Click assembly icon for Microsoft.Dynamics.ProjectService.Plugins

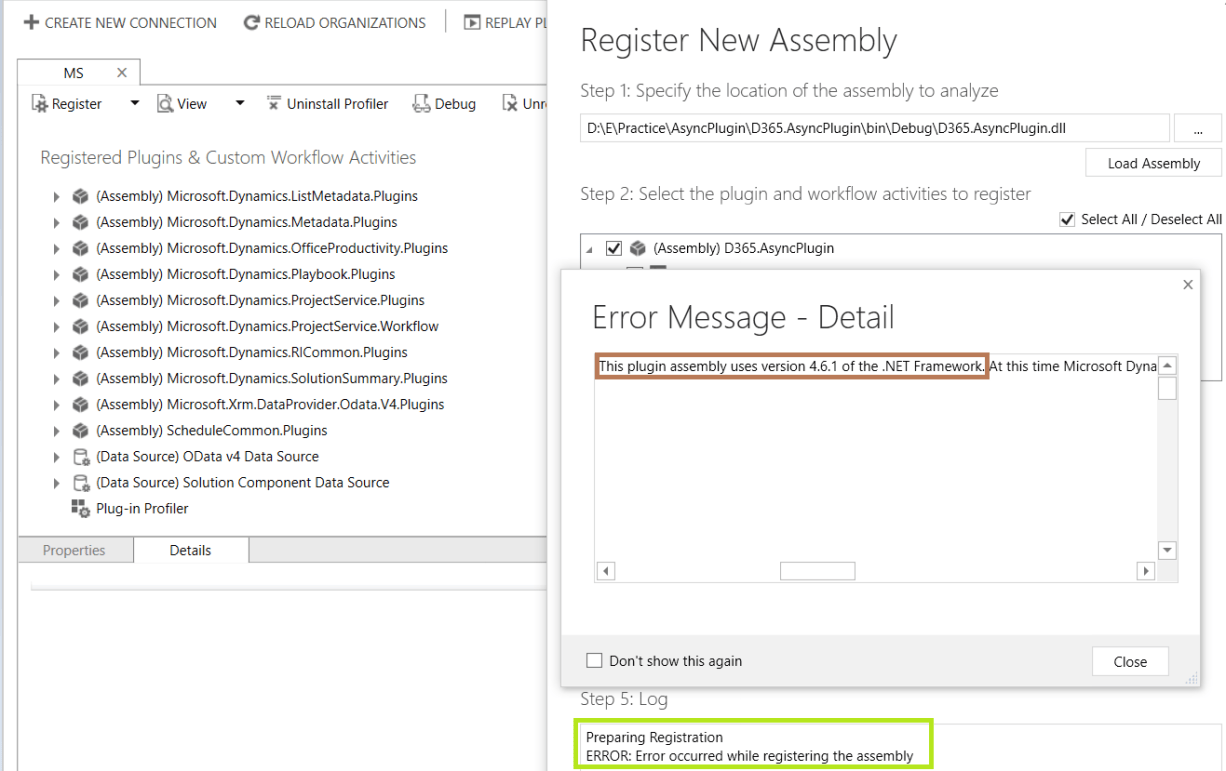81,300
